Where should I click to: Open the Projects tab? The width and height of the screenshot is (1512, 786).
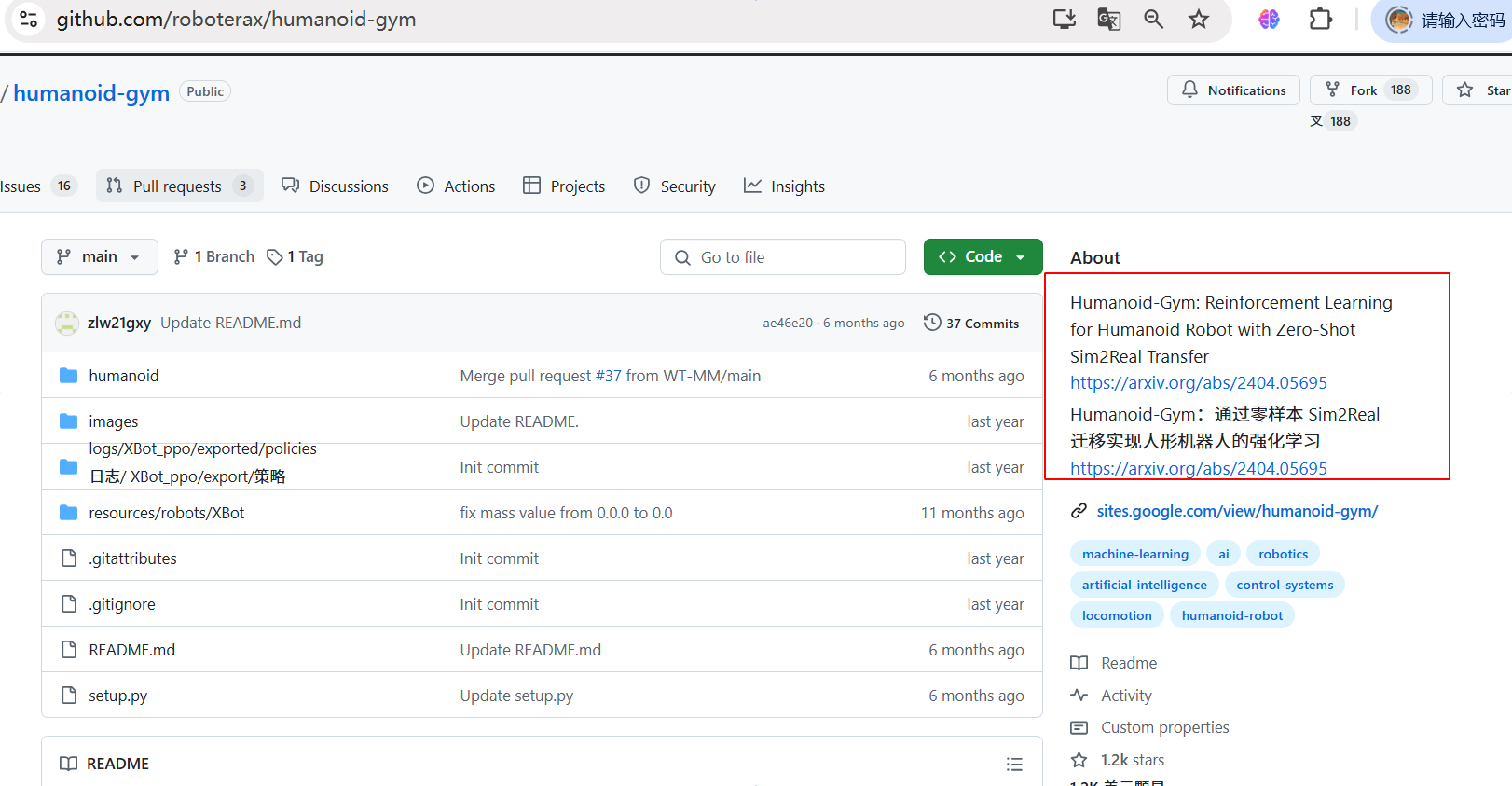click(564, 186)
